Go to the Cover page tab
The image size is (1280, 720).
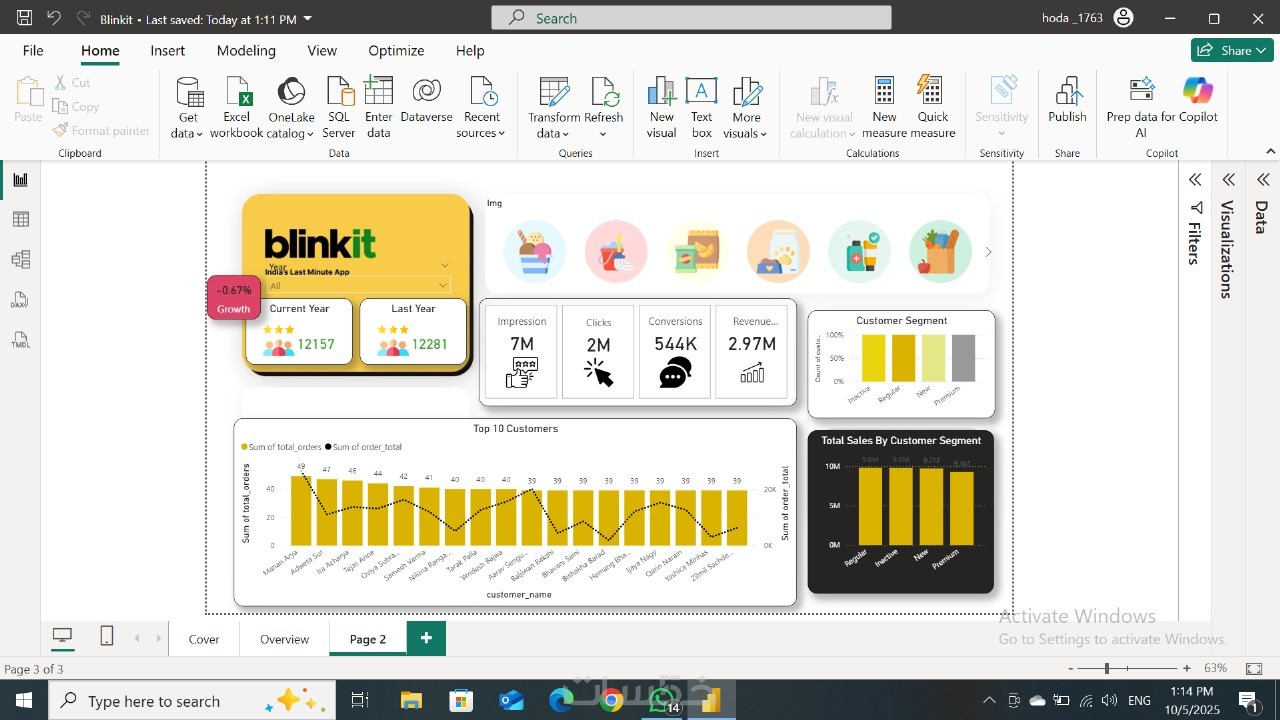click(204, 639)
